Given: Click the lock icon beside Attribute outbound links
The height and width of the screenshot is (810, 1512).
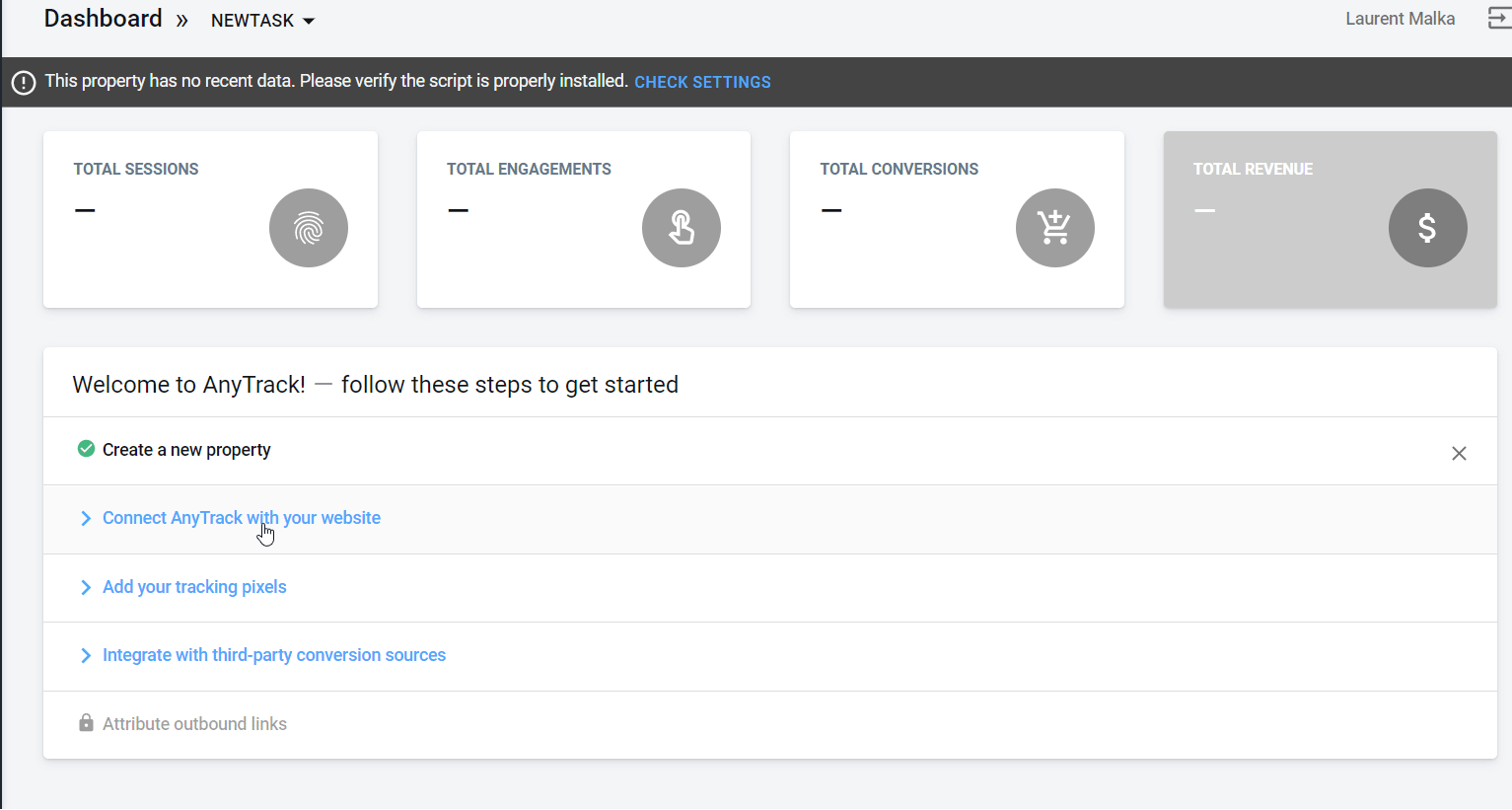Looking at the screenshot, I should (x=86, y=723).
